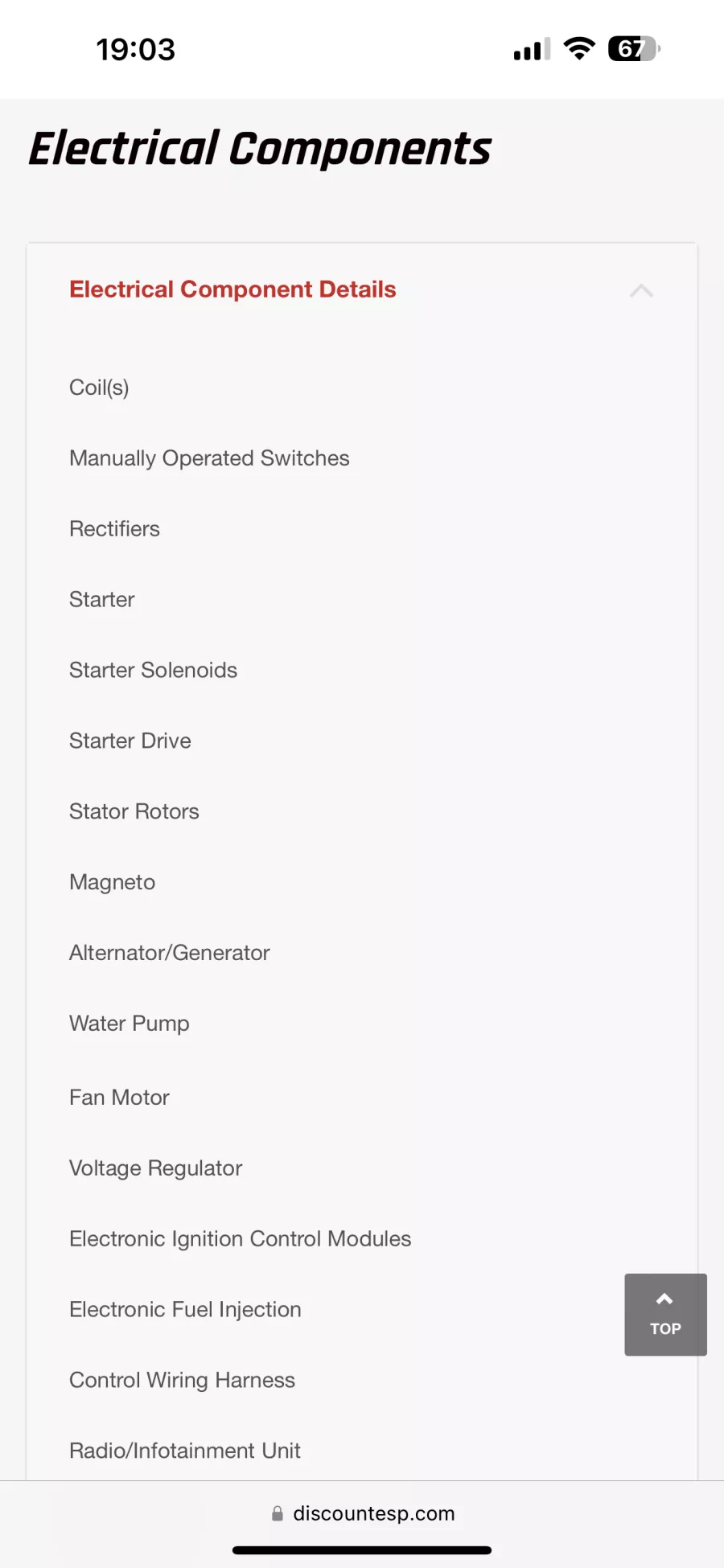
Task: Tap the cellular signal bars
Action: click(x=532, y=50)
